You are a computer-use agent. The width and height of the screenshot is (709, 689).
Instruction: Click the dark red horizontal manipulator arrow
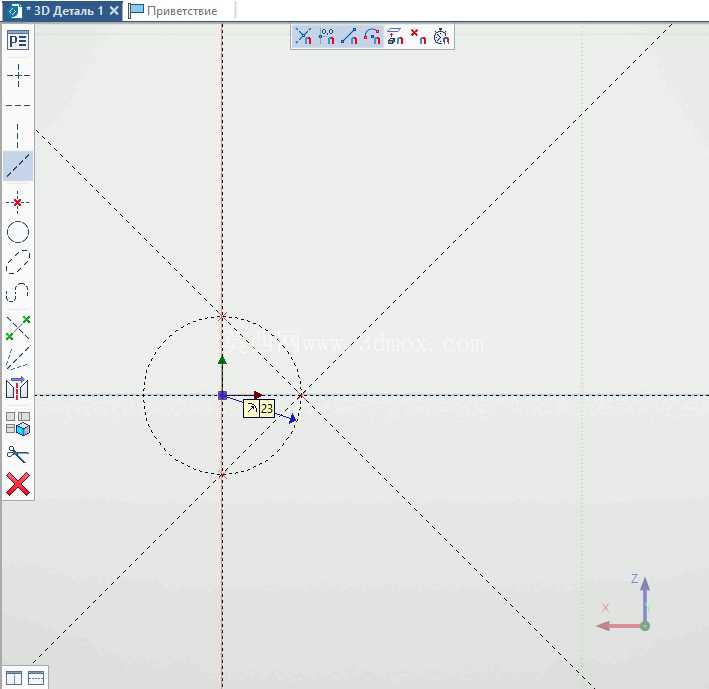click(259, 395)
